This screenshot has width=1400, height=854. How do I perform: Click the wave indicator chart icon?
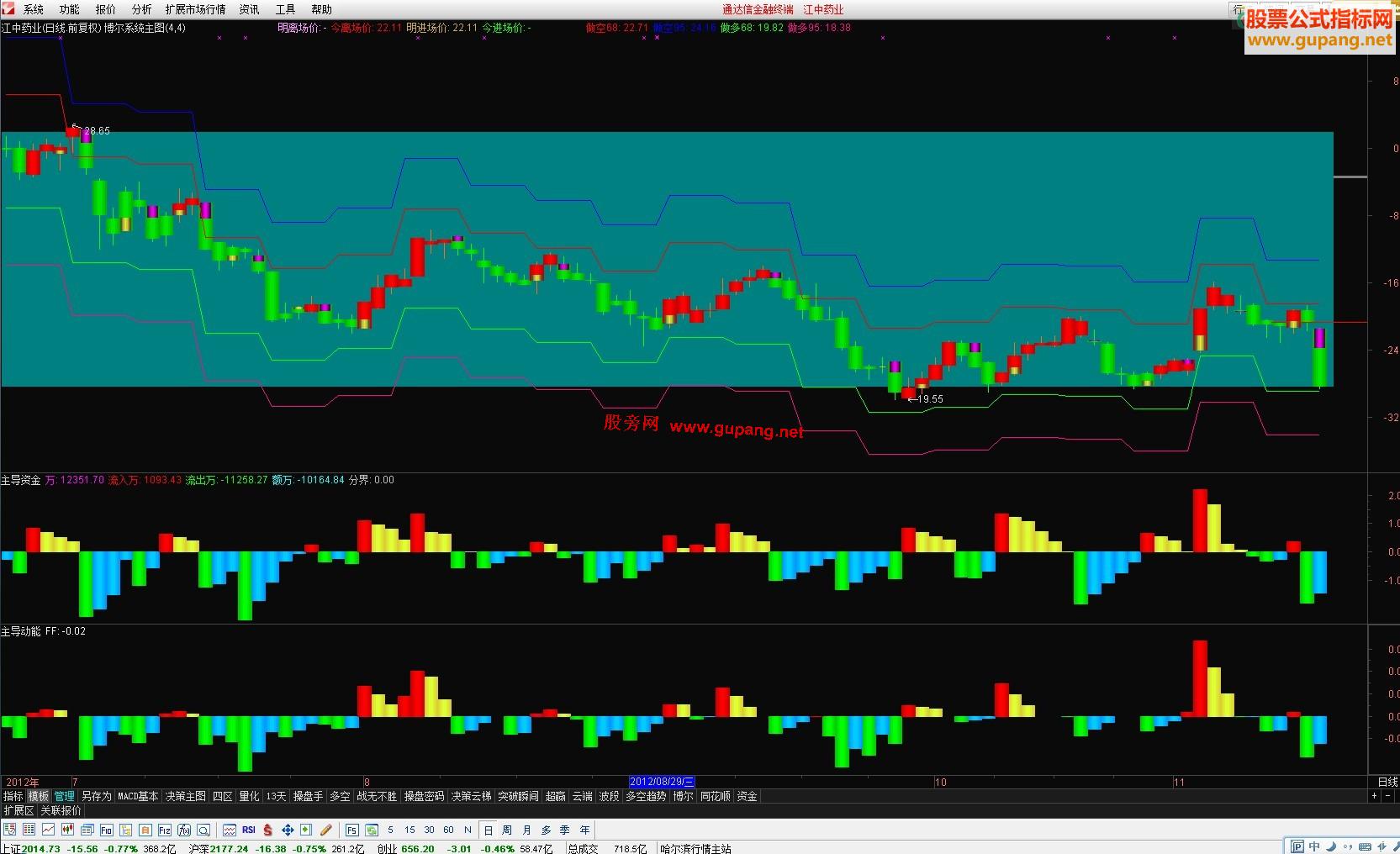click(x=230, y=830)
